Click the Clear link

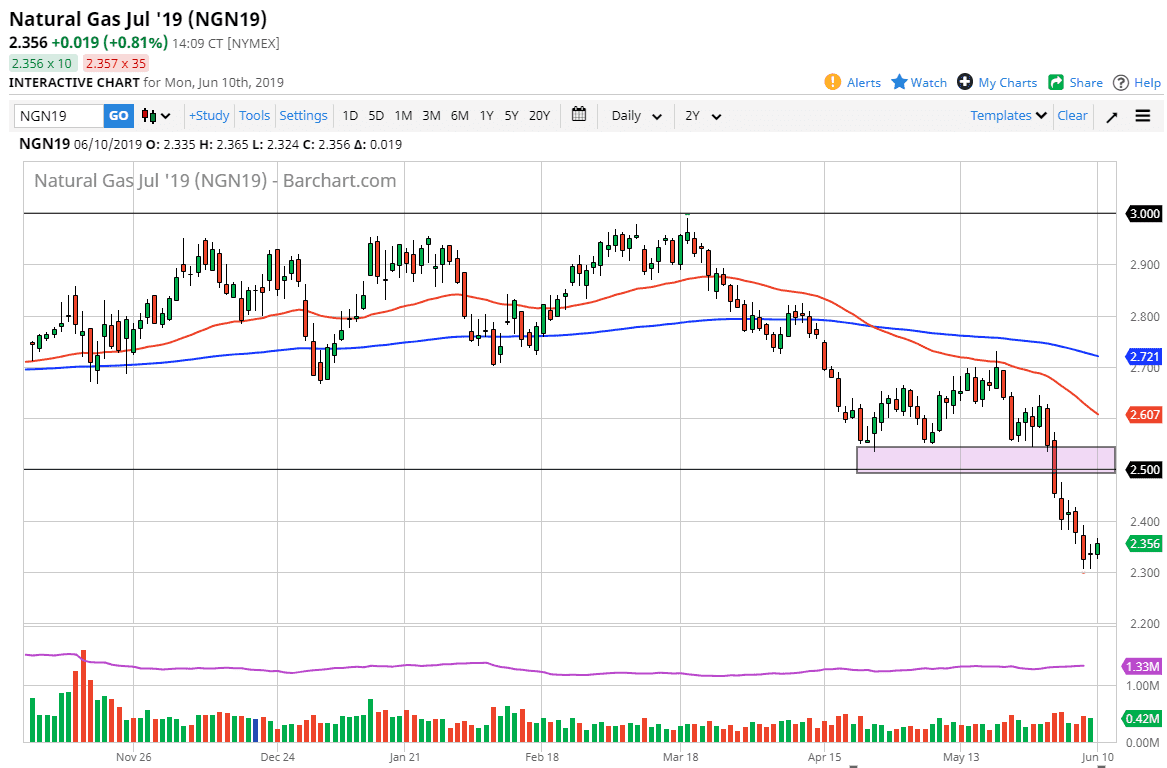pos(1072,115)
